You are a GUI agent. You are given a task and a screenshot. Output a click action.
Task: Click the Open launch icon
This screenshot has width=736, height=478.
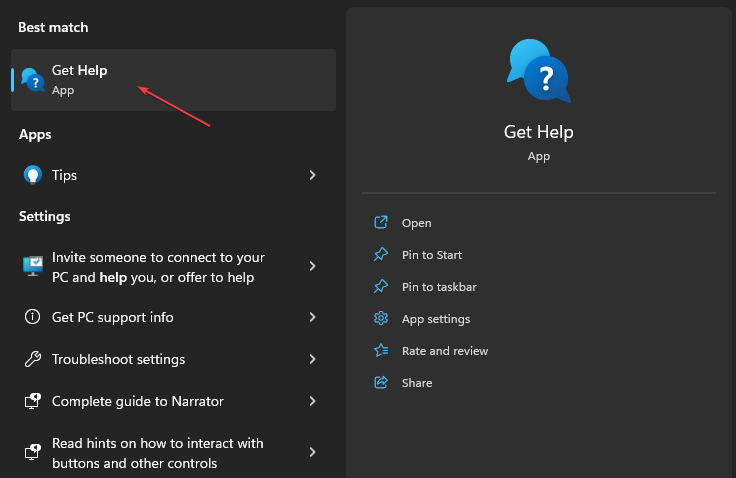pos(381,222)
